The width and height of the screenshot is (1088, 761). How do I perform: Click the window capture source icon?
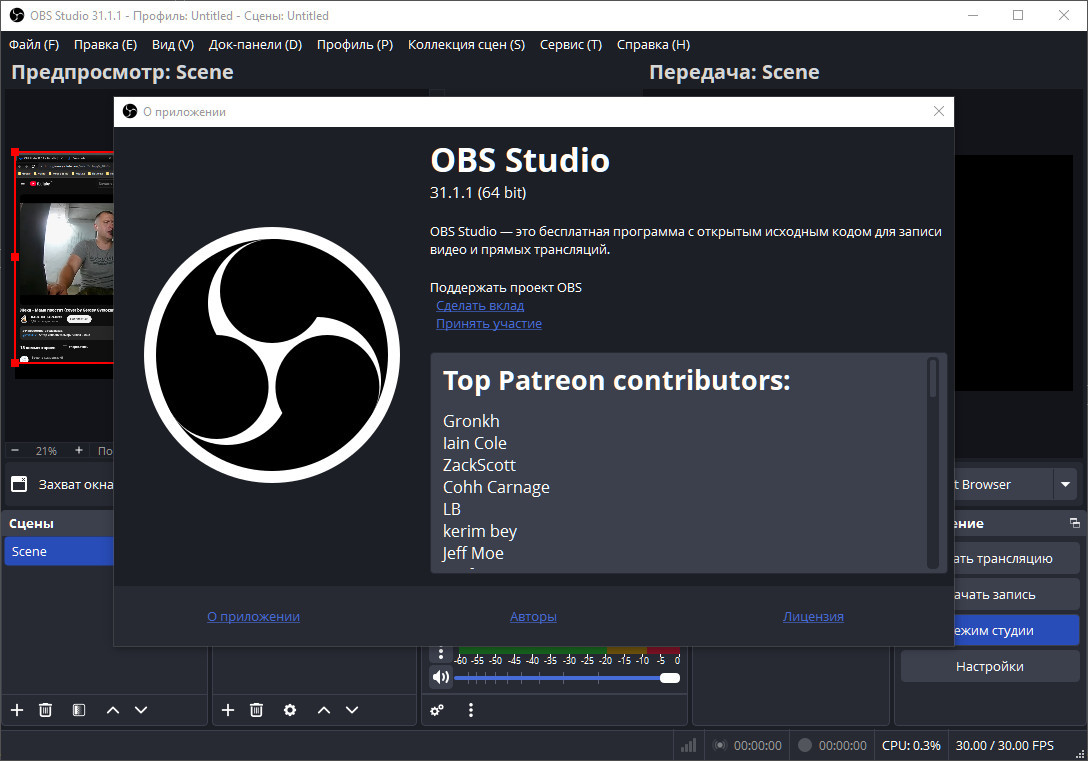(x=19, y=484)
